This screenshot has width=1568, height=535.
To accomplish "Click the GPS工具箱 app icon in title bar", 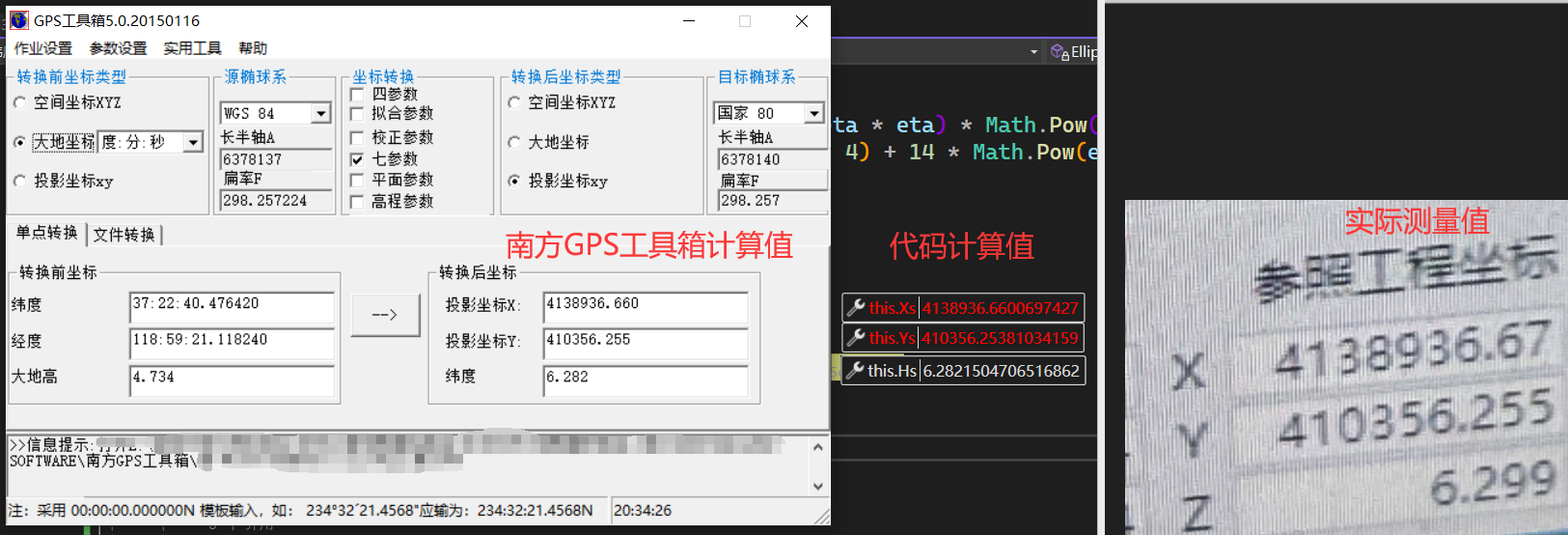I will 18,20.
